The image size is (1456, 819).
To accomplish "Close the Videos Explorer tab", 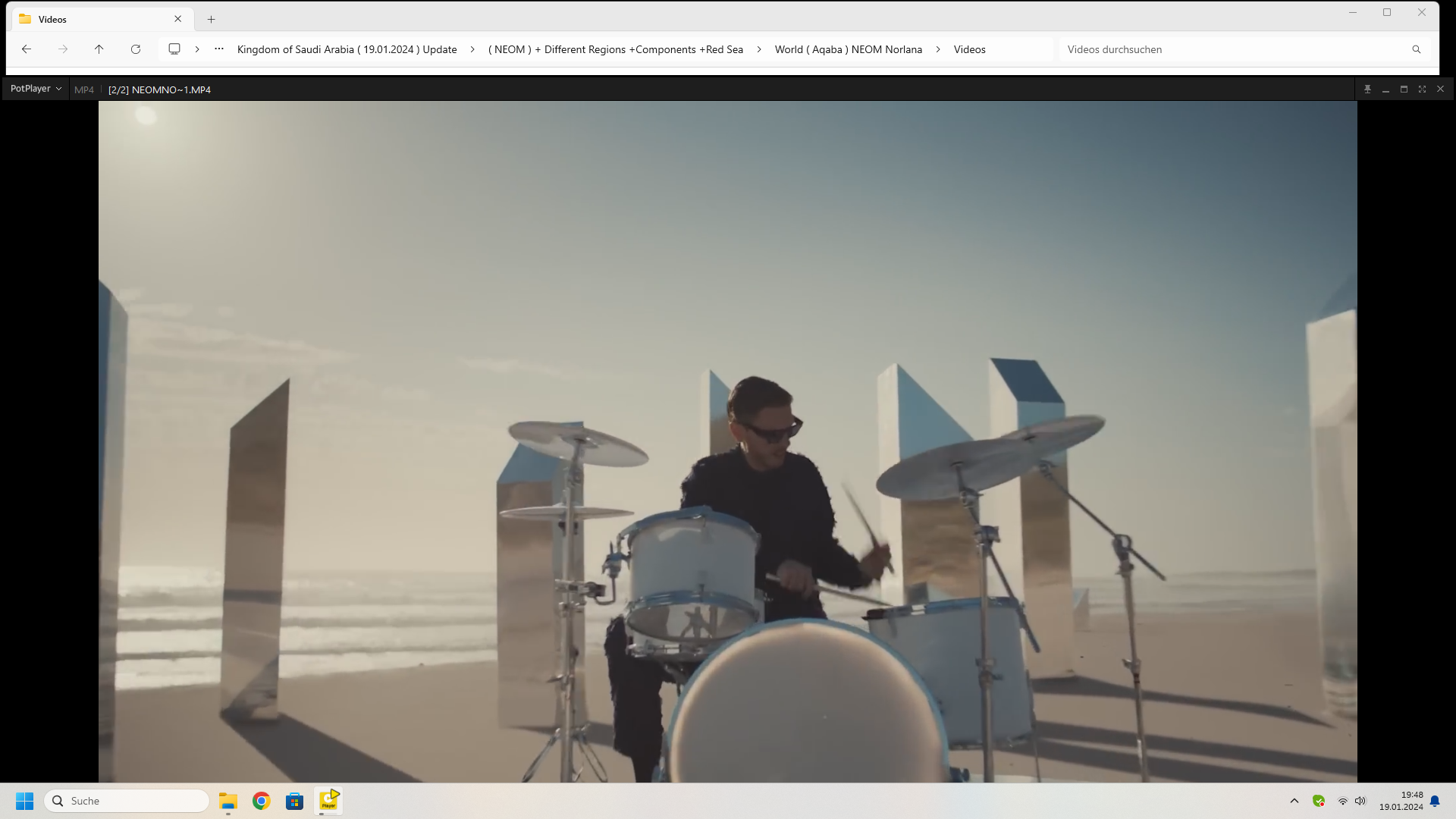I will coord(178,19).
